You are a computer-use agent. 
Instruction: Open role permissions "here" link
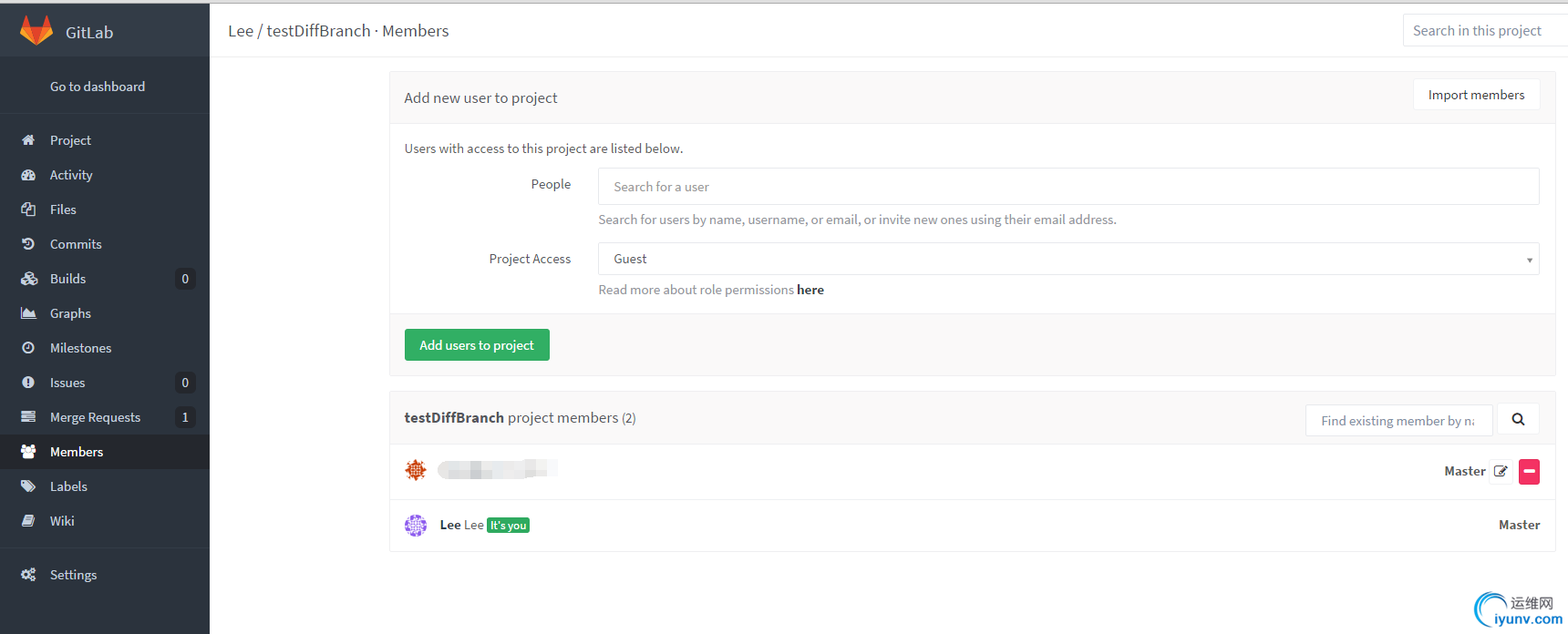click(810, 290)
